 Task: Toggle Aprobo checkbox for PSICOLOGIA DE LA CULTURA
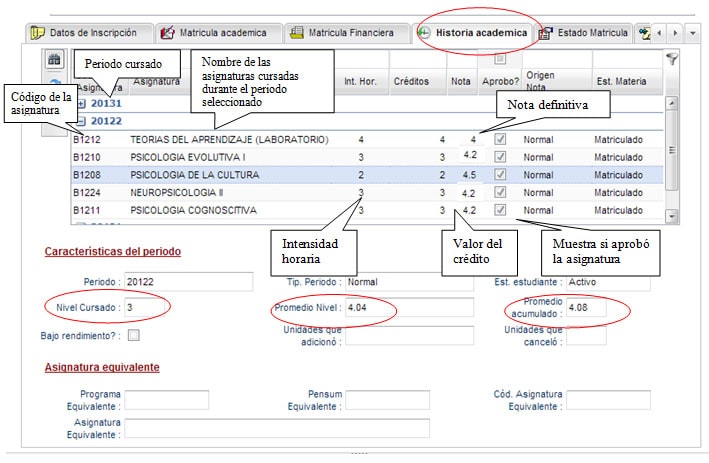pos(500,175)
